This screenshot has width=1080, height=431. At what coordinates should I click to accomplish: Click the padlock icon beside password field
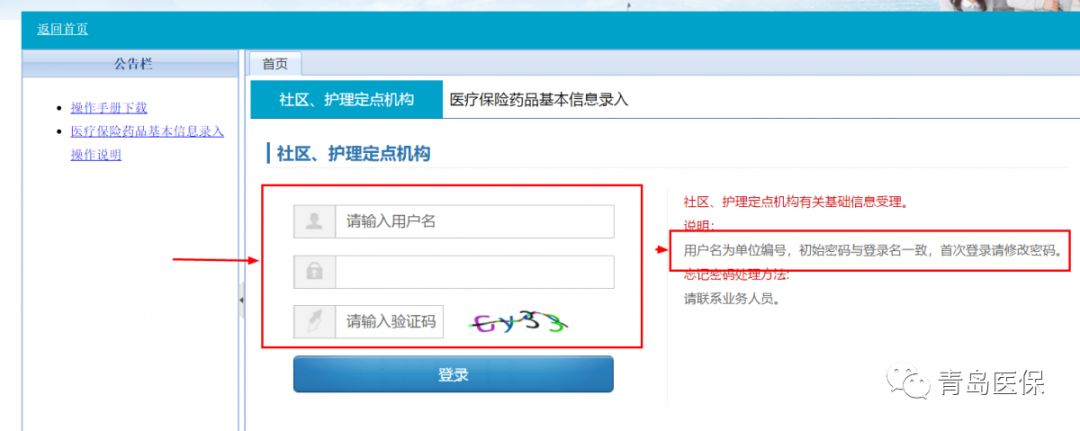tap(315, 272)
